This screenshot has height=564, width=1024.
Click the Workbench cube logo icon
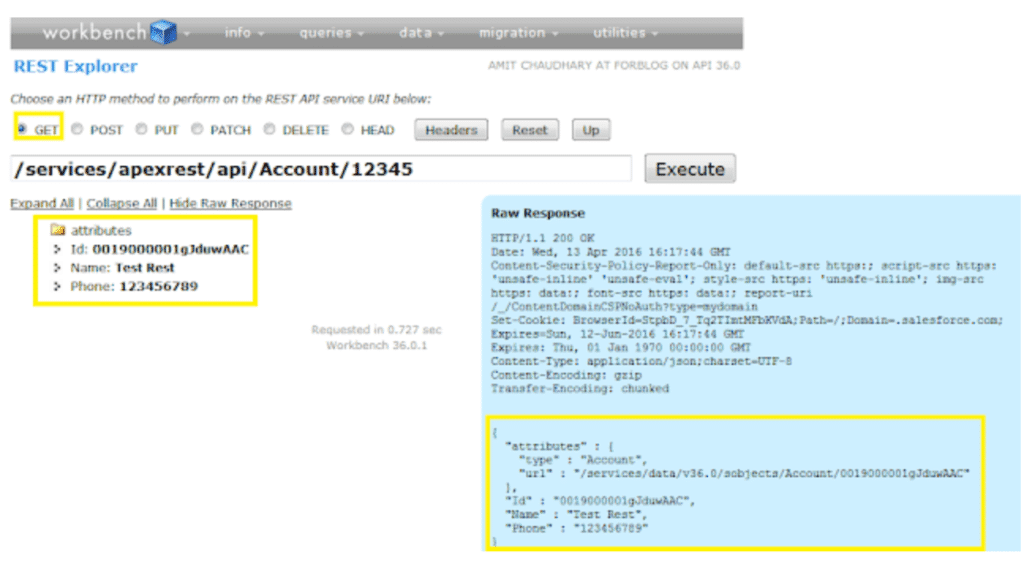coord(163,32)
